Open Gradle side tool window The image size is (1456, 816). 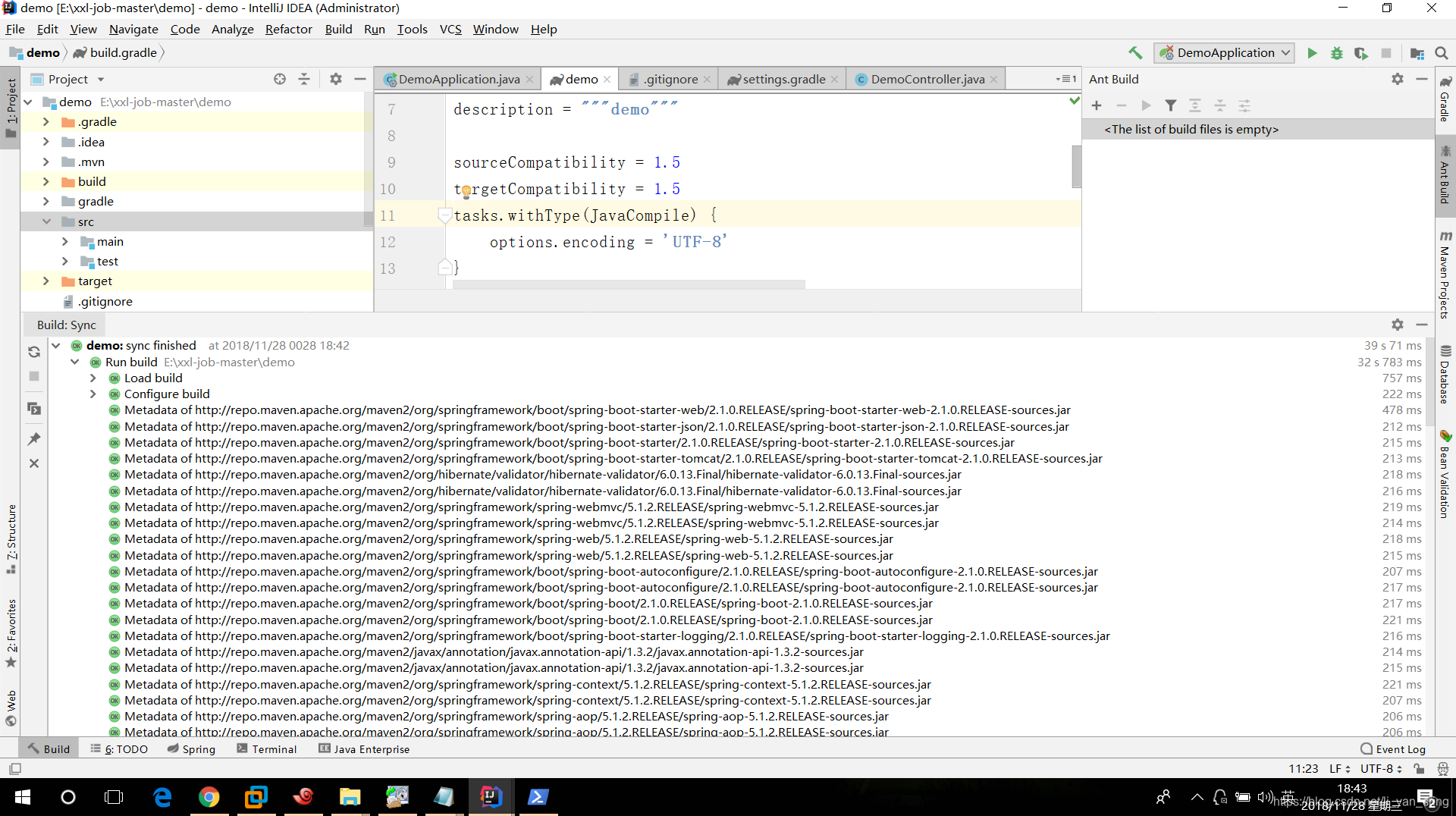point(1445,99)
